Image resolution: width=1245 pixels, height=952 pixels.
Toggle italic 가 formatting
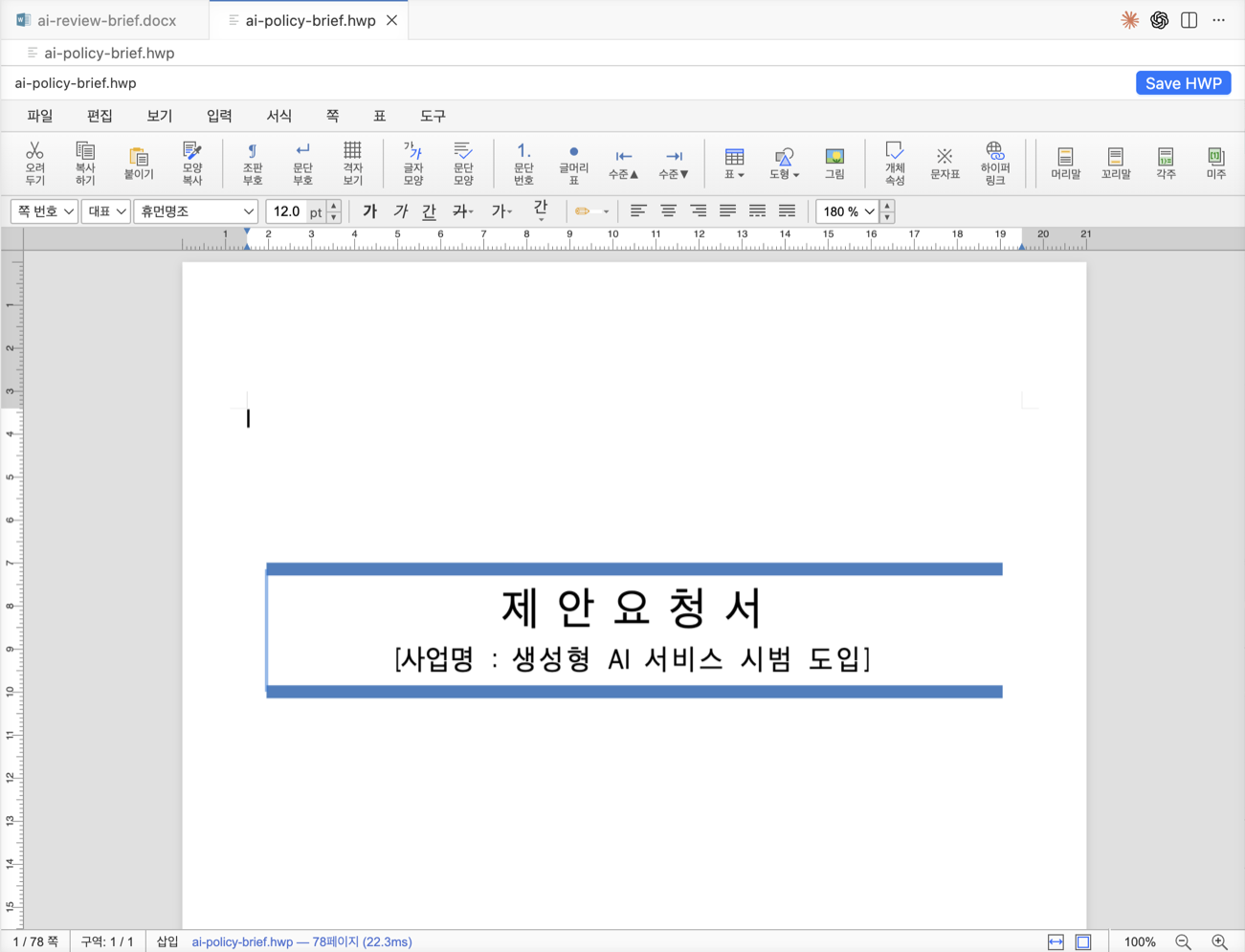[x=400, y=211]
